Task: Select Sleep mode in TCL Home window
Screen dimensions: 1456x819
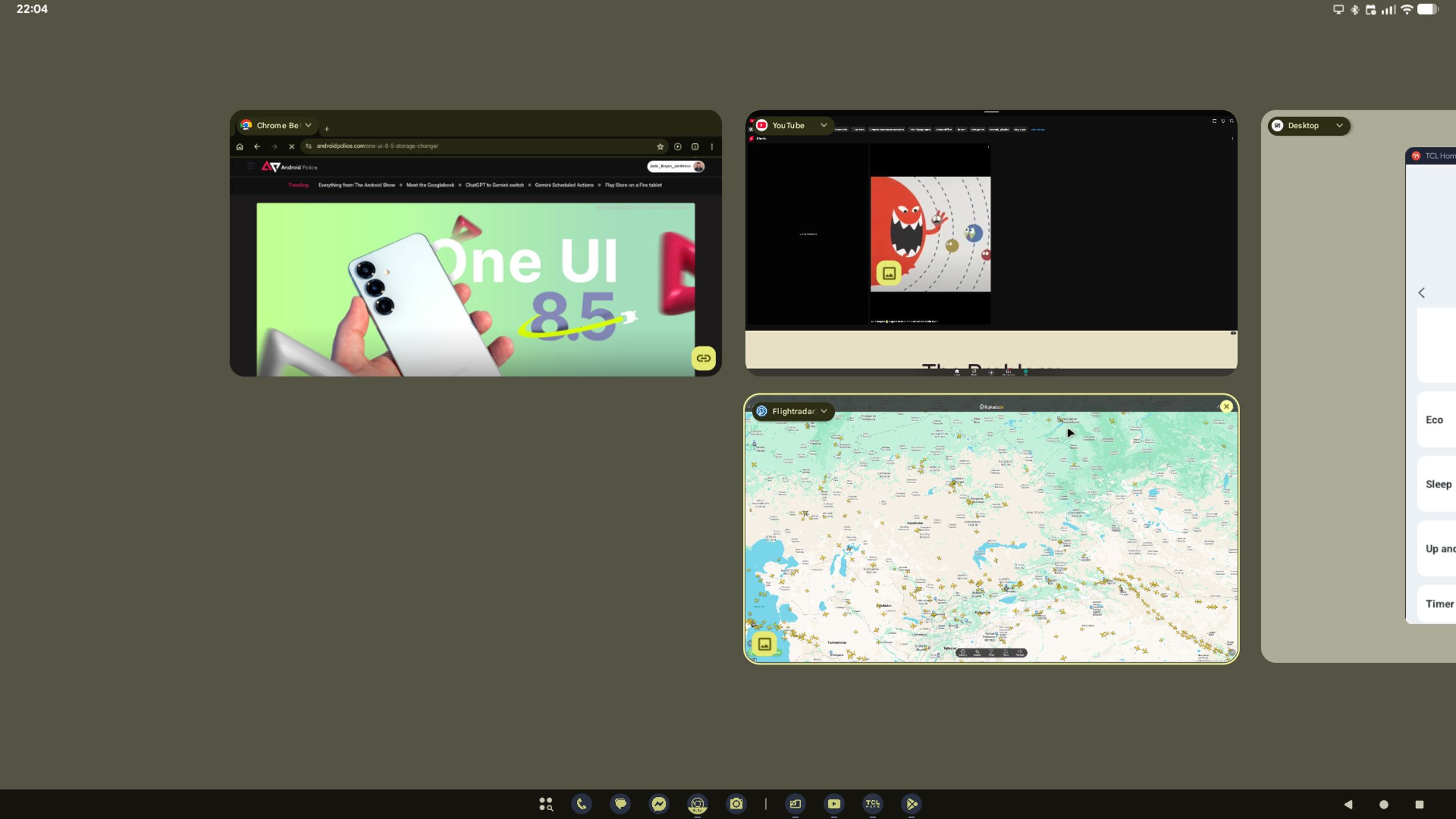Action: pos(1436,484)
